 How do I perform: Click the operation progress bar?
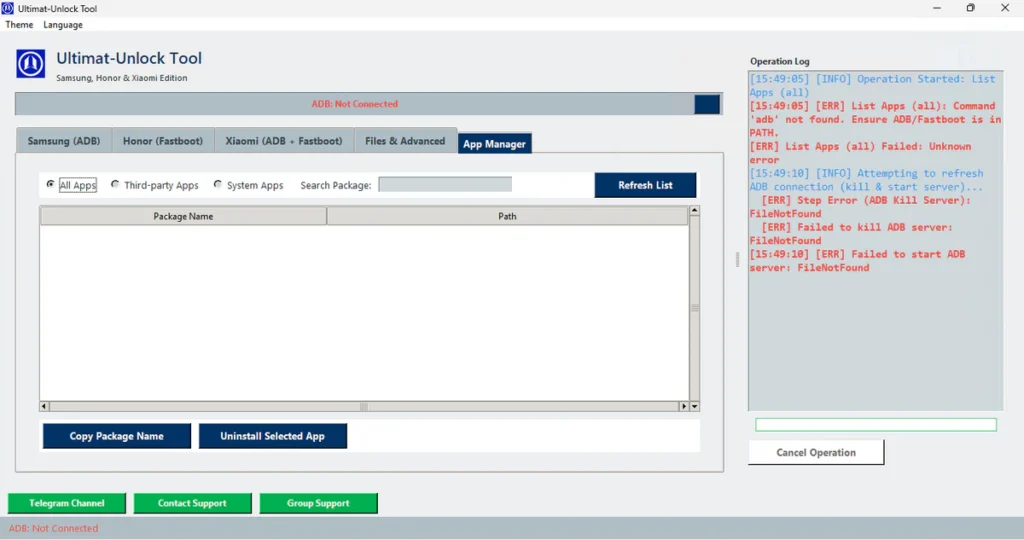[876, 425]
